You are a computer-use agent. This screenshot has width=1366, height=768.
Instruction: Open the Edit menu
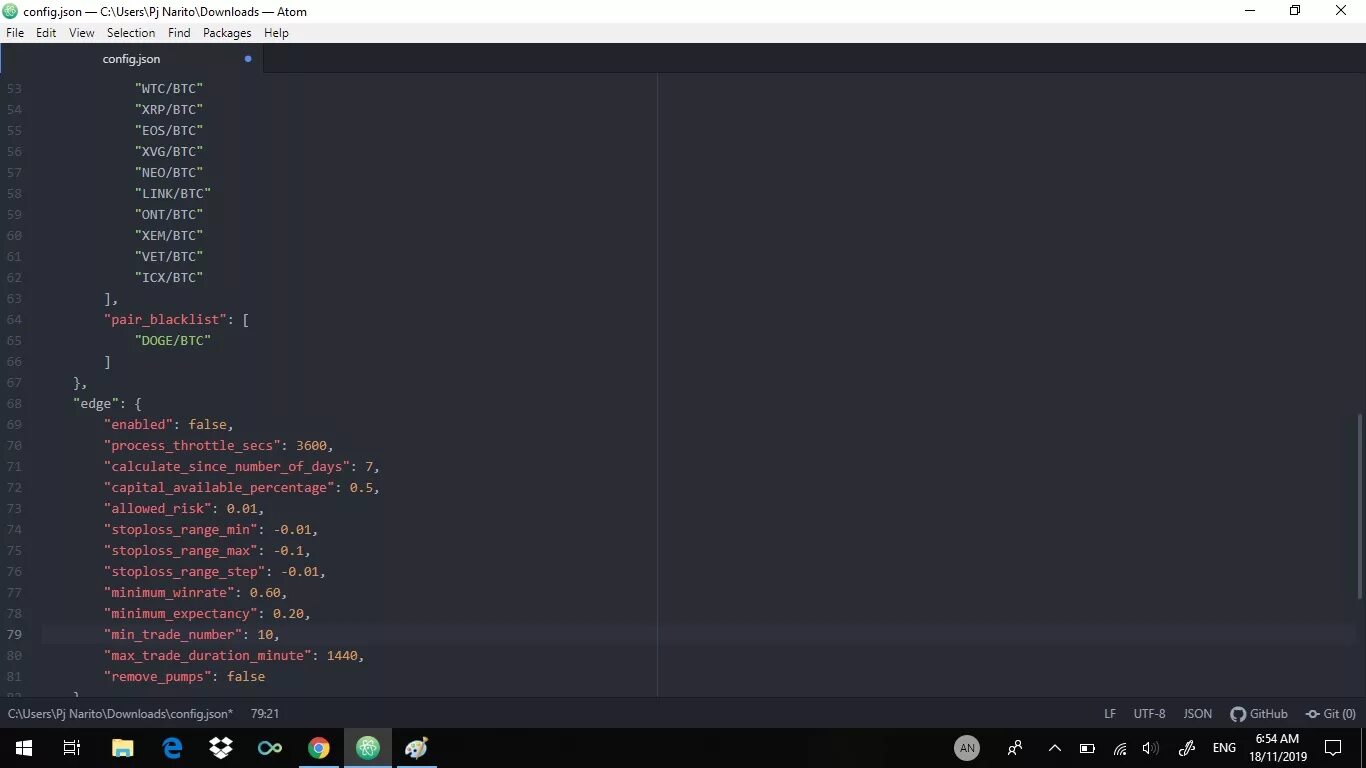click(46, 33)
